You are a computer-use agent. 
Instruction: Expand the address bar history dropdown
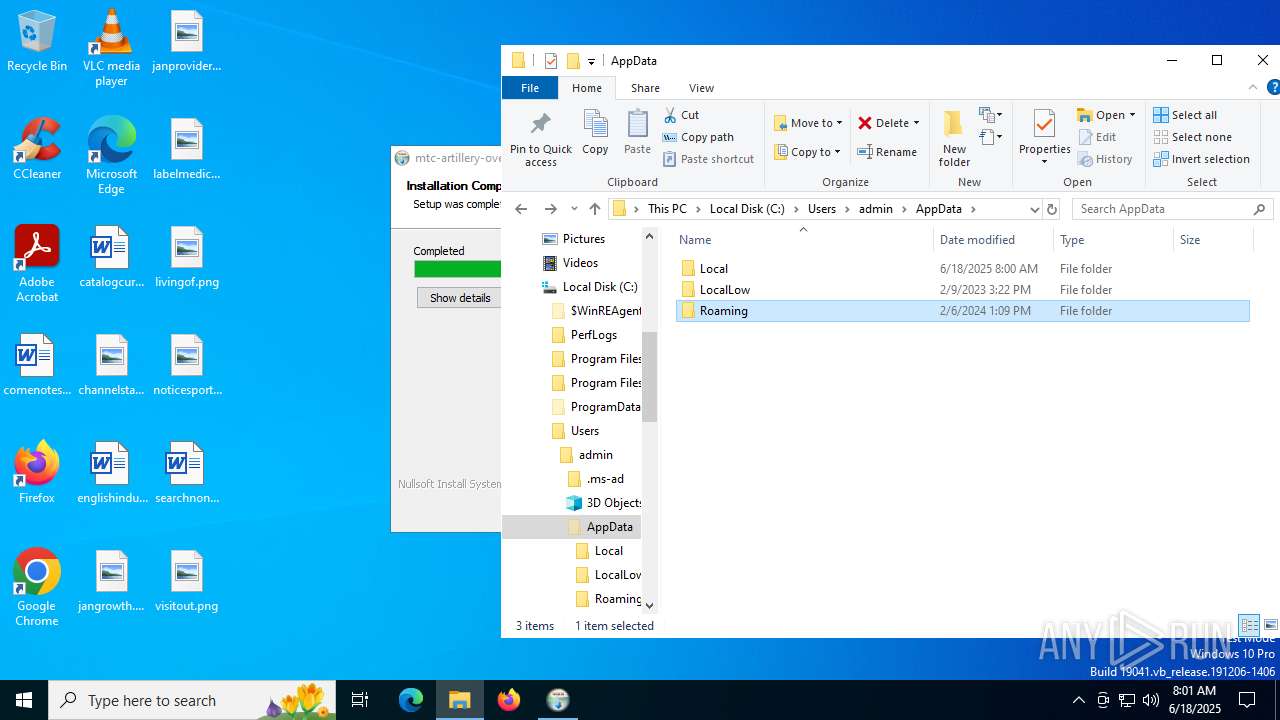click(x=1034, y=209)
